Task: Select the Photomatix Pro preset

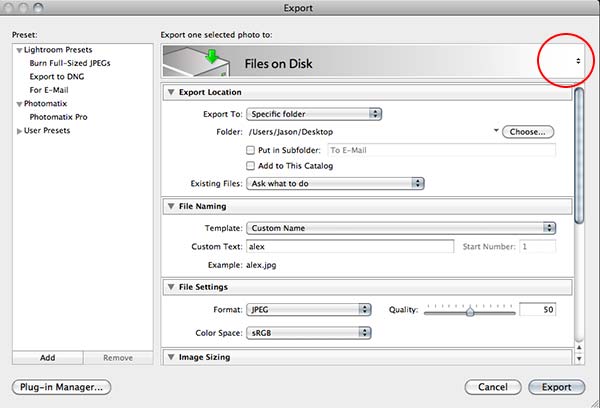Action: (x=59, y=117)
